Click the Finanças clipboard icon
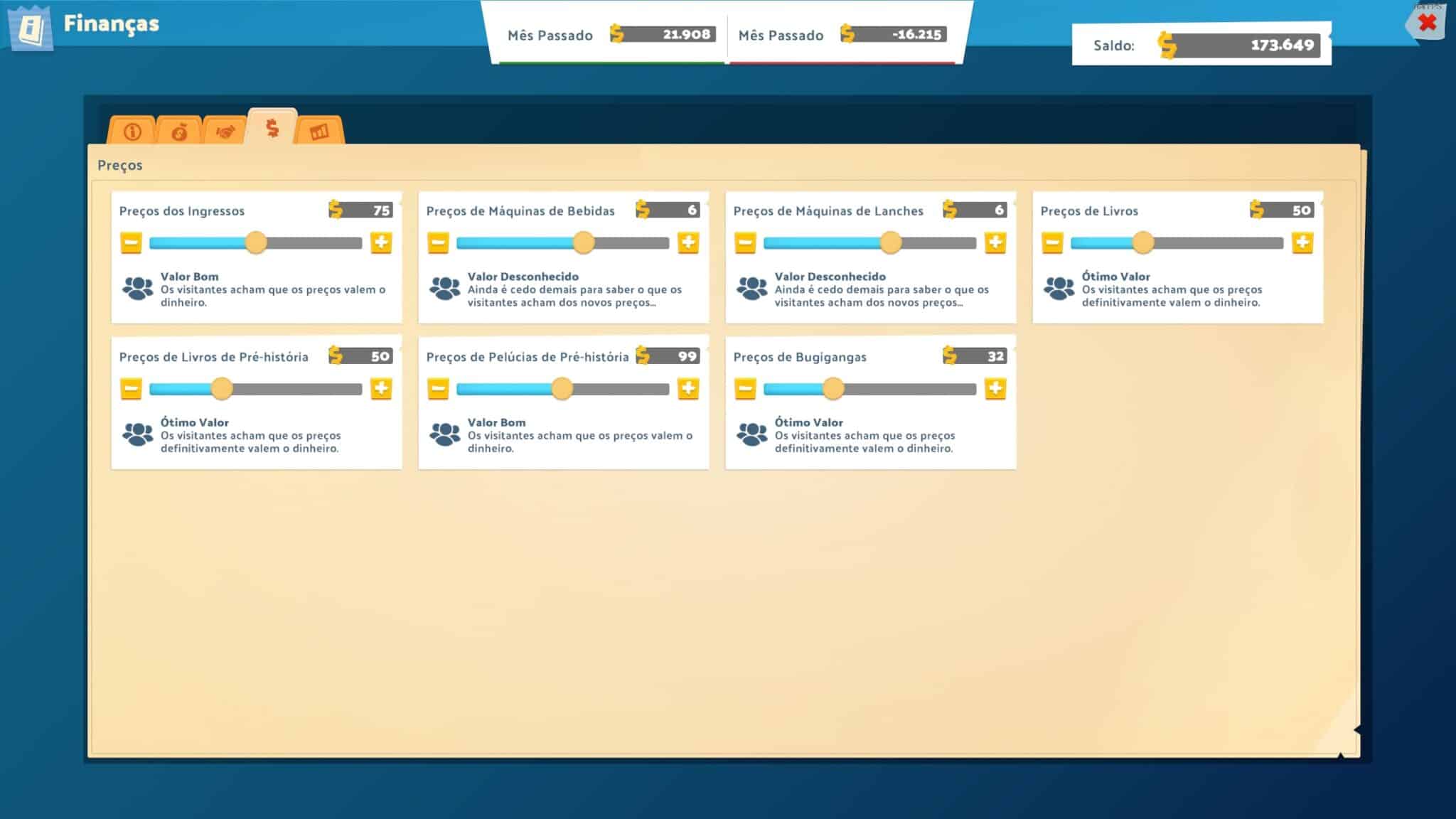Image resolution: width=1456 pixels, height=819 pixels. coord(31,28)
